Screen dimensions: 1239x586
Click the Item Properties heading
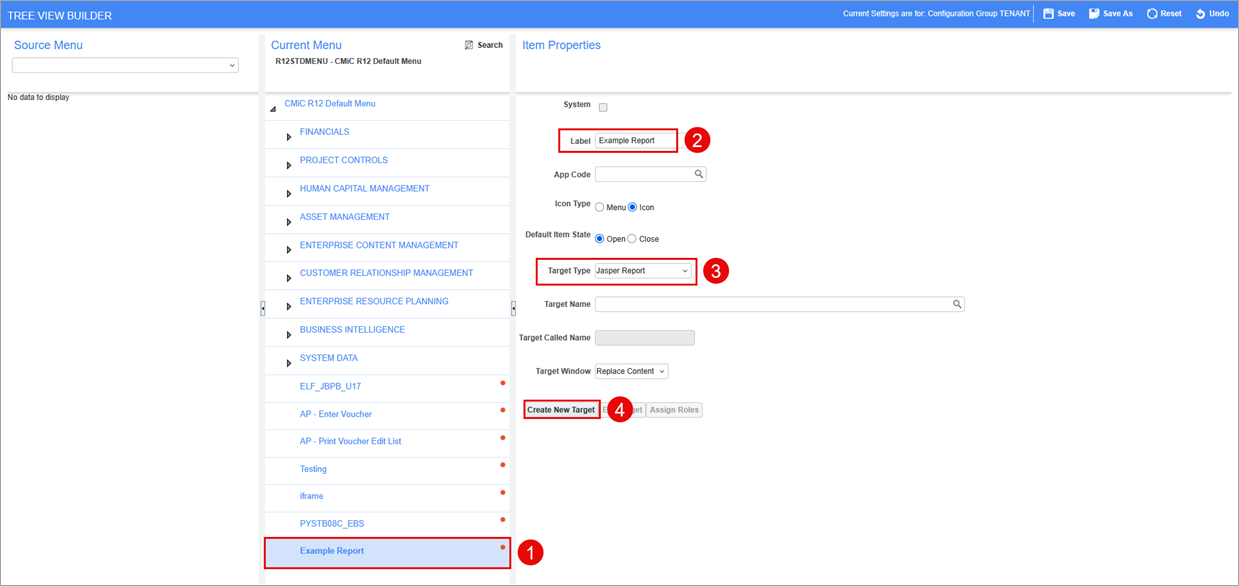coord(561,45)
